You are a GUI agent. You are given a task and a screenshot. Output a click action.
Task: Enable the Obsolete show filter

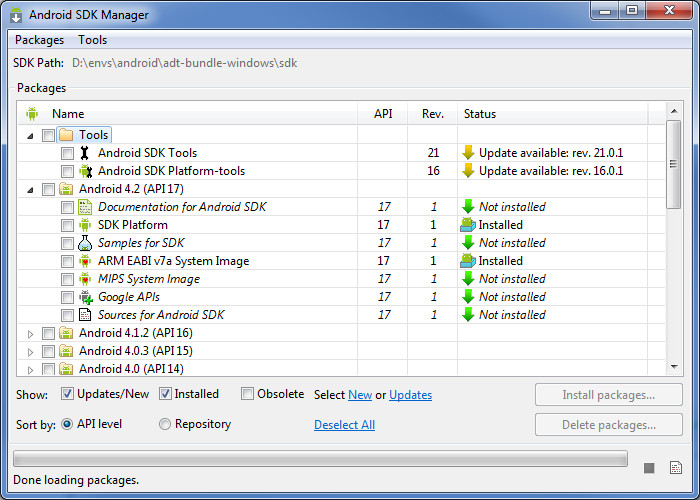coord(247,394)
